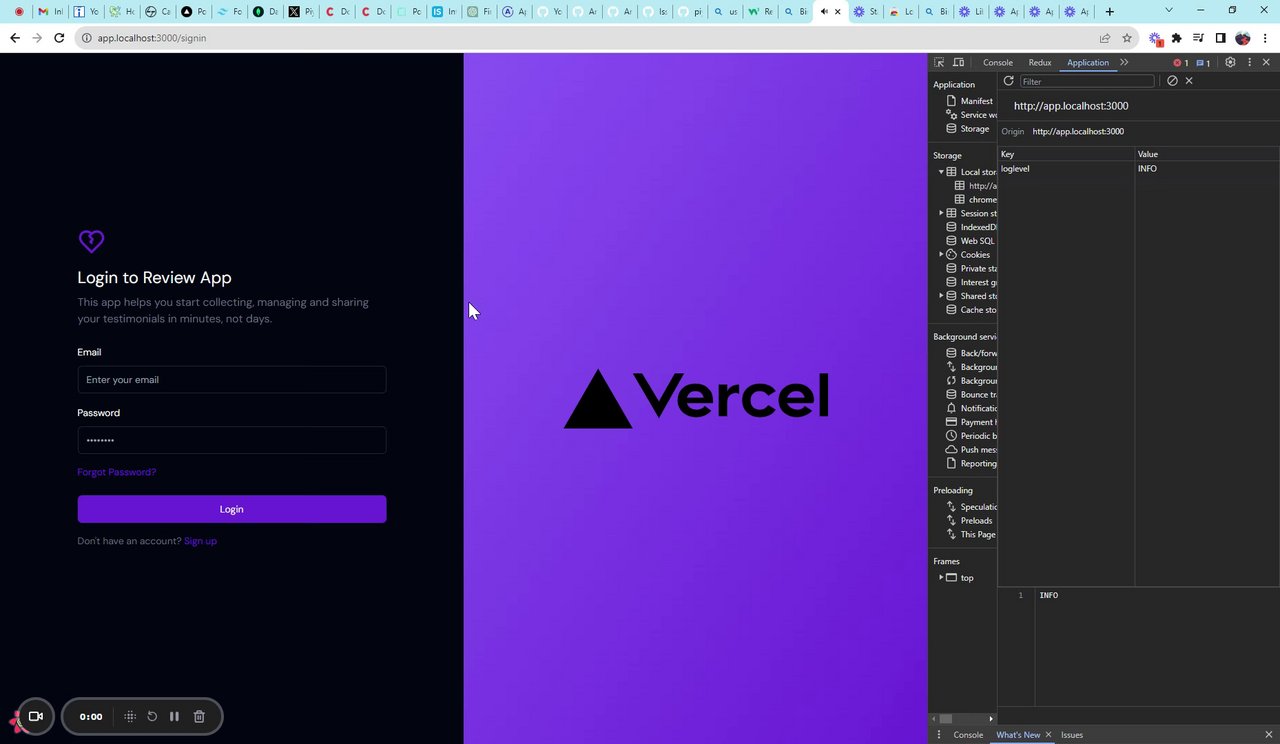Open the drawer Console tab
This screenshot has width=1280, height=744.
click(x=968, y=735)
